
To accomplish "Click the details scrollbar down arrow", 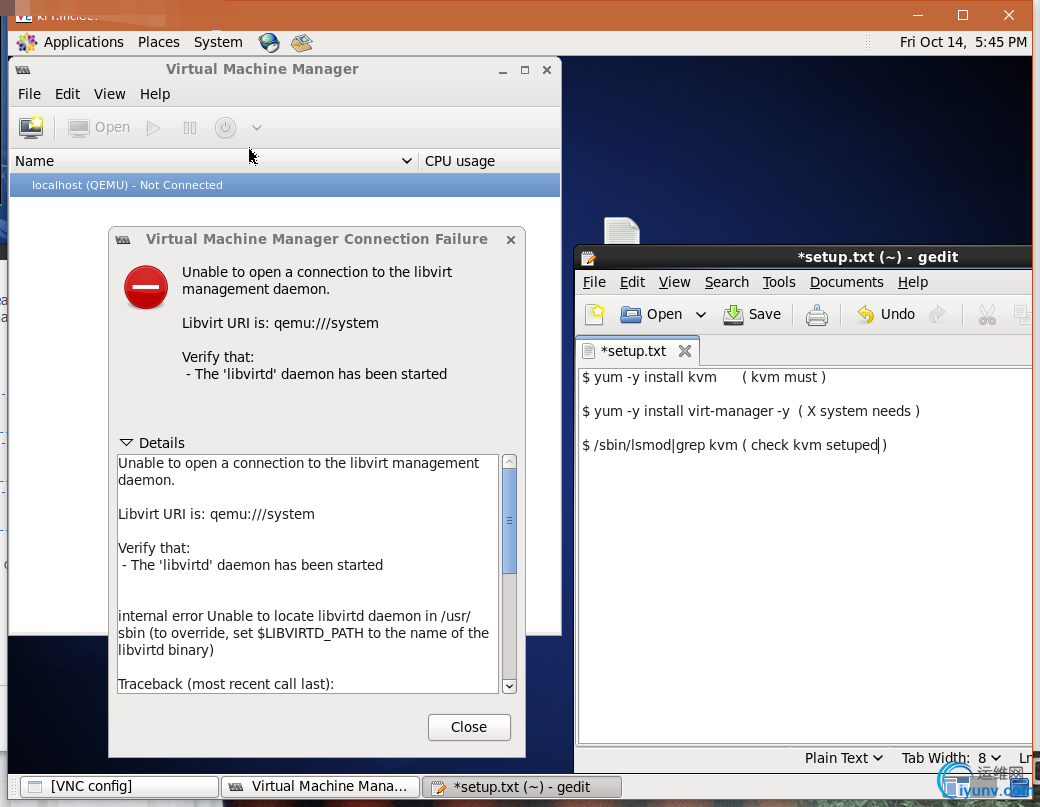I will point(509,686).
